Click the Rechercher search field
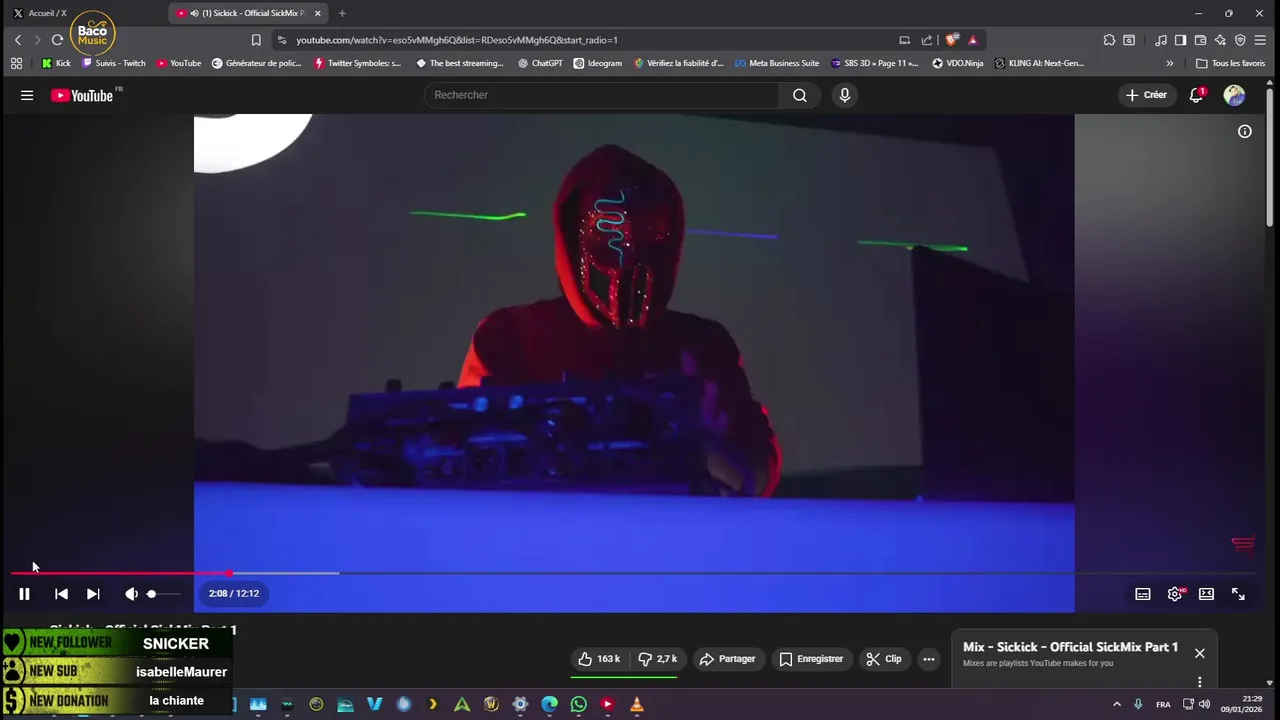The width and height of the screenshot is (1280, 720). point(601,95)
